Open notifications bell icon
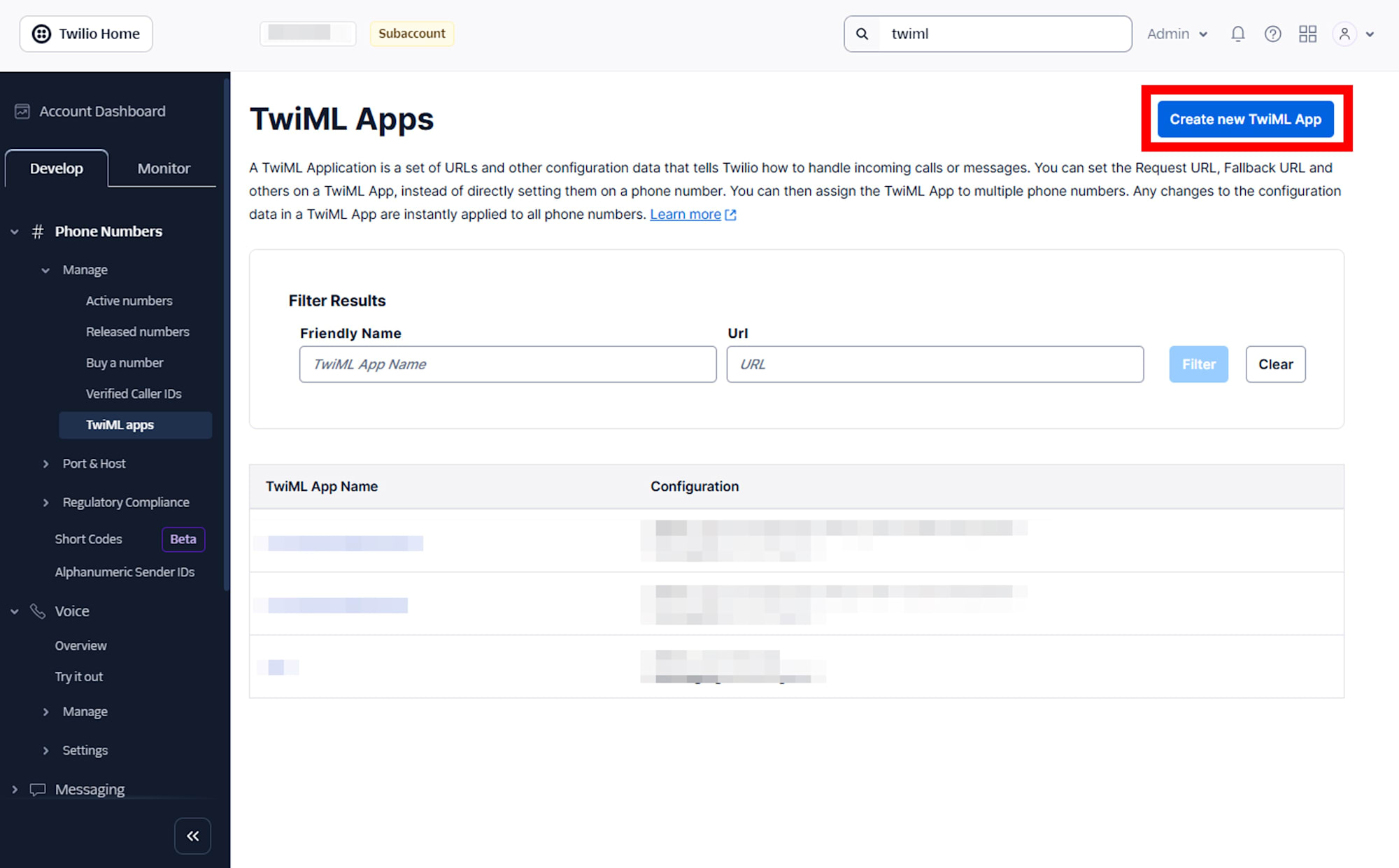This screenshot has width=1399, height=868. coord(1237,34)
